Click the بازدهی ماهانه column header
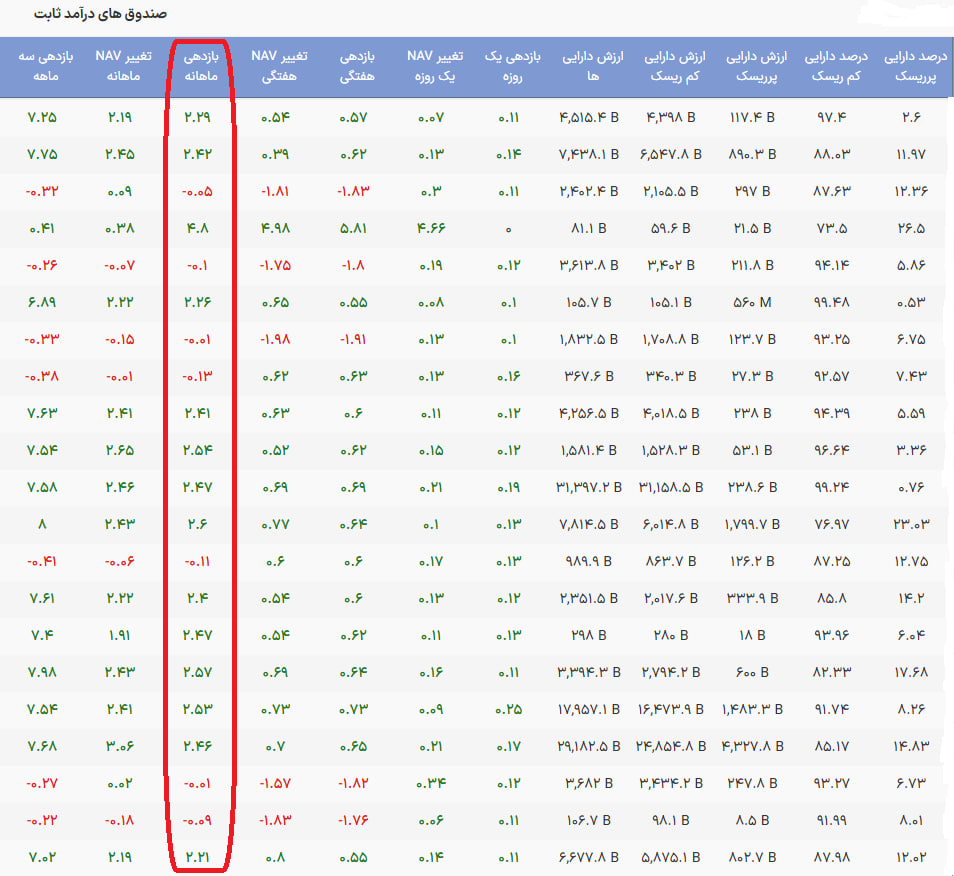This screenshot has width=954, height=876. tap(198, 66)
